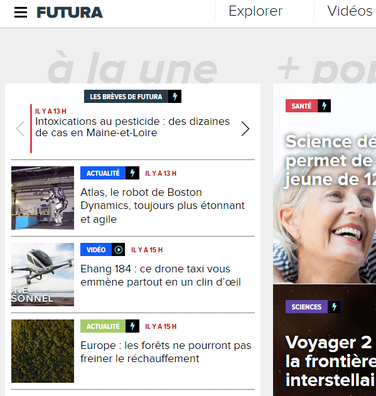Show the next brève with right chevron
This screenshot has width=376, height=396.
click(x=245, y=129)
